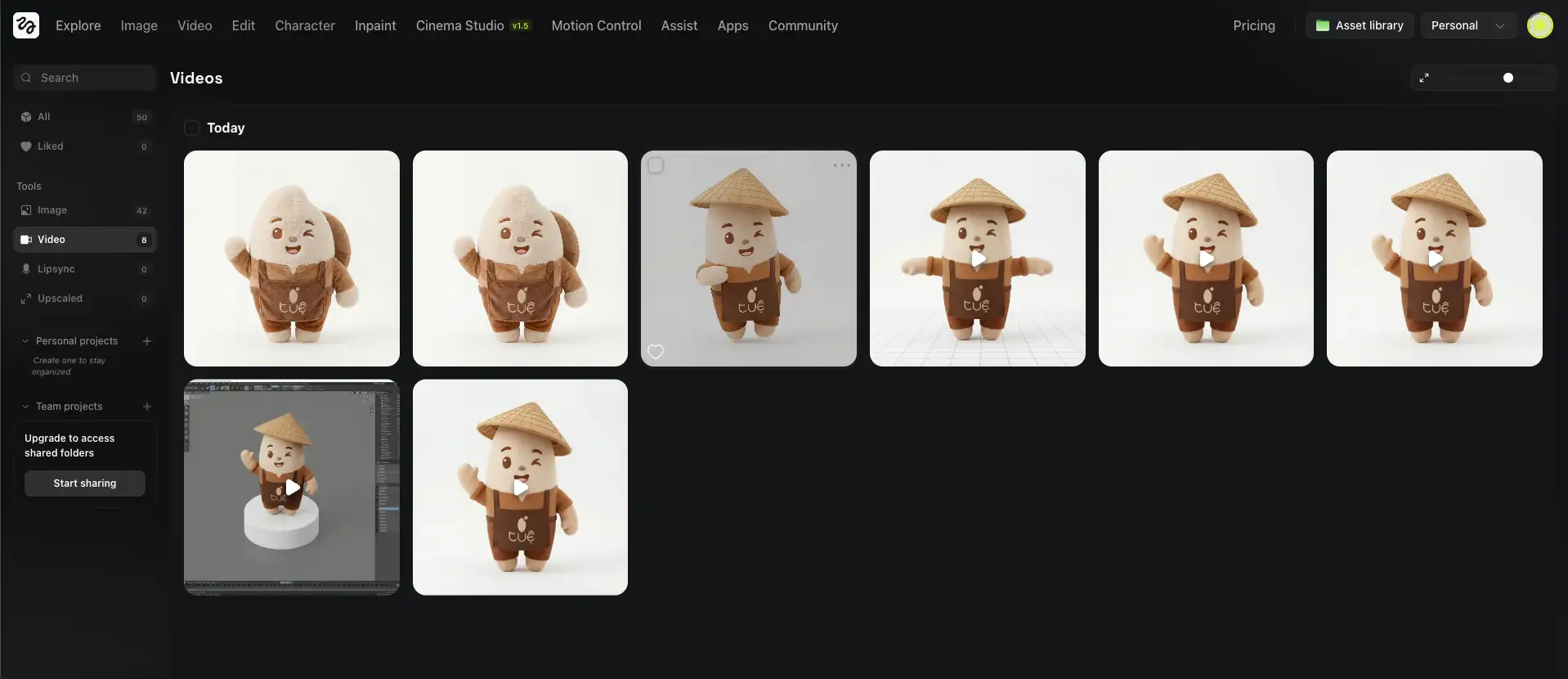Click the microphone icon beside Lipsync

pyautogui.click(x=26, y=269)
